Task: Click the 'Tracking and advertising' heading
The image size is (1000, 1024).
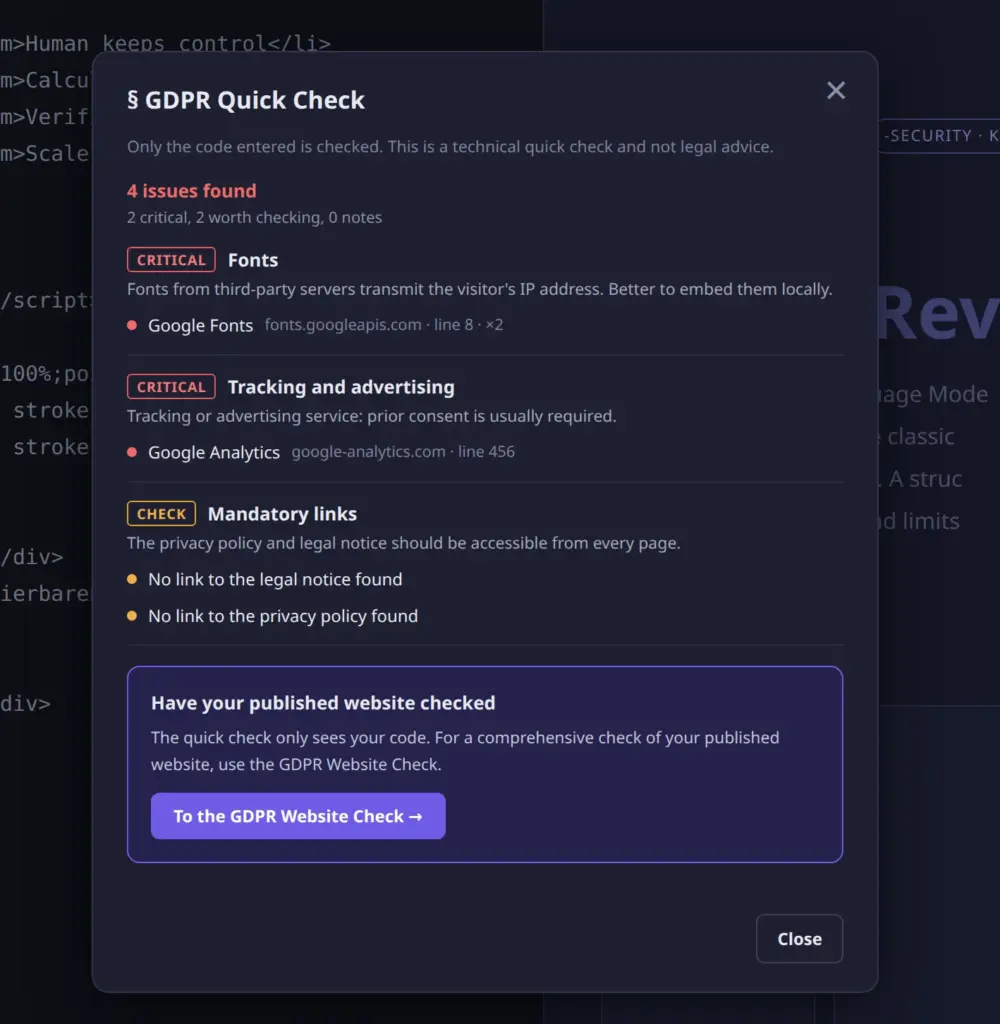Action: pos(341,387)
